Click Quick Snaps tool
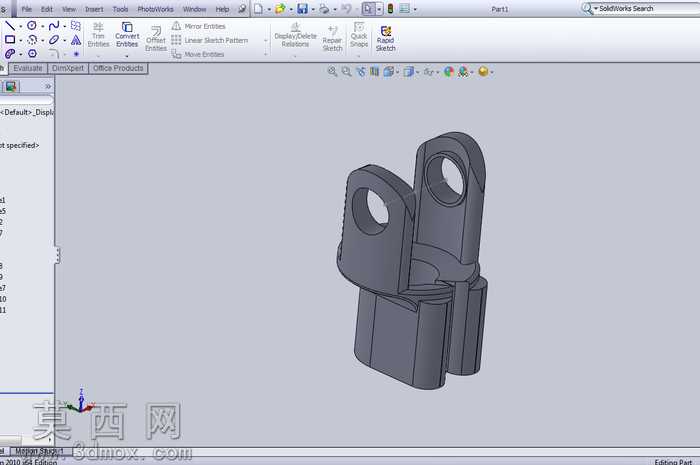This screenshot has height=465, width=700. (359, 35)
